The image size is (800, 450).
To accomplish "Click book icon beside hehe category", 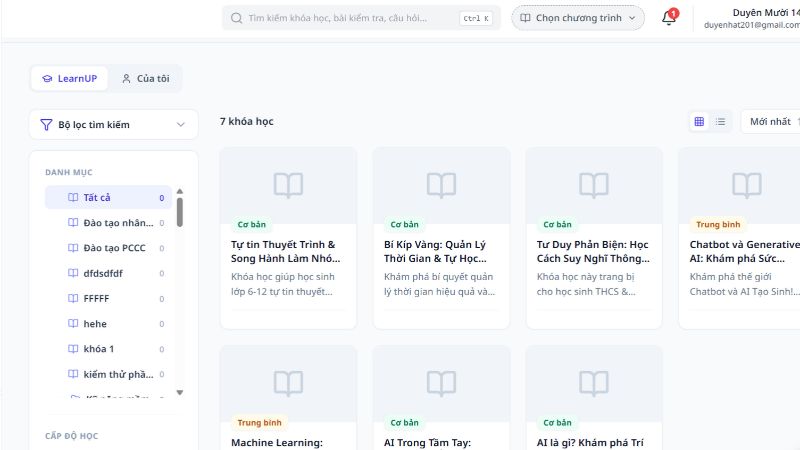I will 73,323.
